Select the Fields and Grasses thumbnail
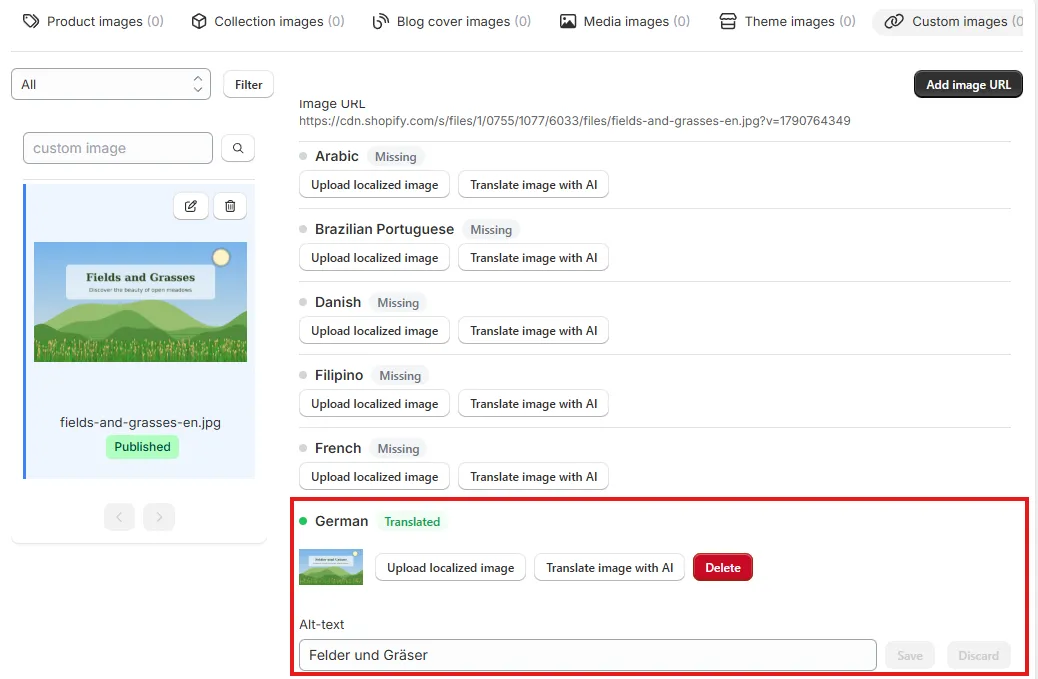Image resolution: width=1038 pixels, height=679 pixels. pos(140,302)
